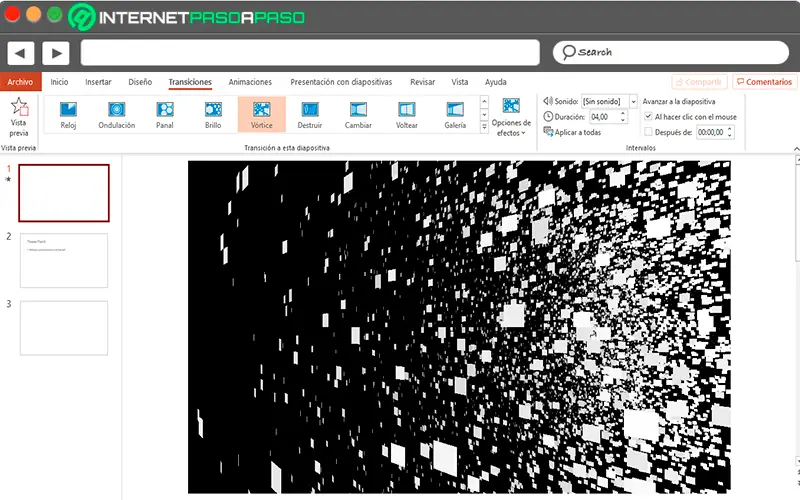
Task: Switch to the Inicio tab
Action: point(59,82)
